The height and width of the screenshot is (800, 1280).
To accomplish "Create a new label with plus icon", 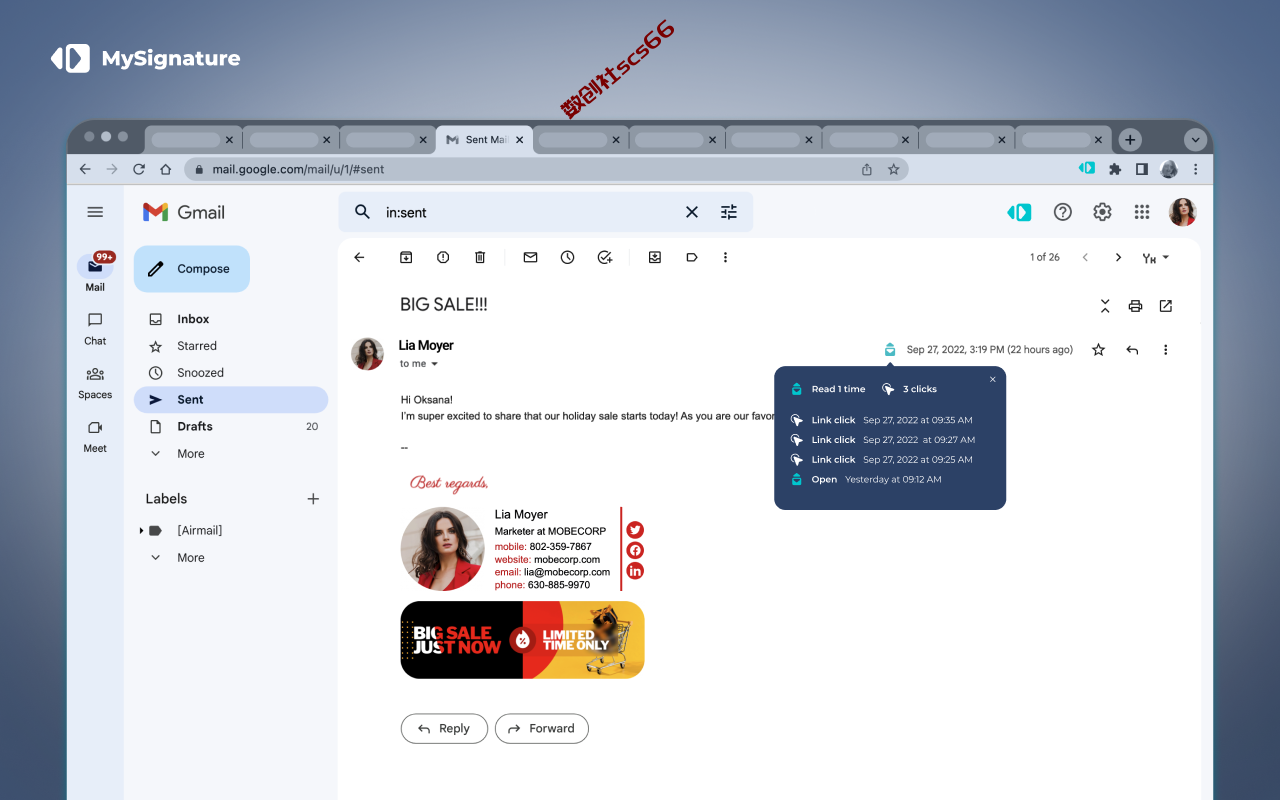I will (313, 499).
